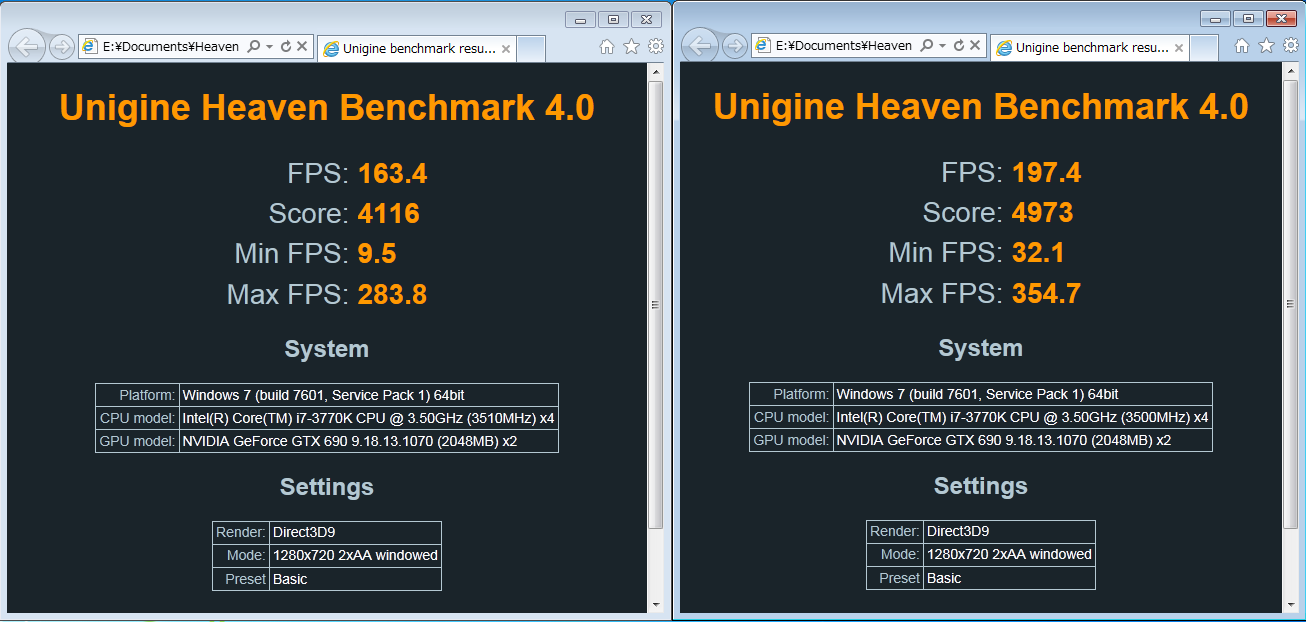
Task: Click the Forward arrow in left IE window
Action: [x=61, y=46]
